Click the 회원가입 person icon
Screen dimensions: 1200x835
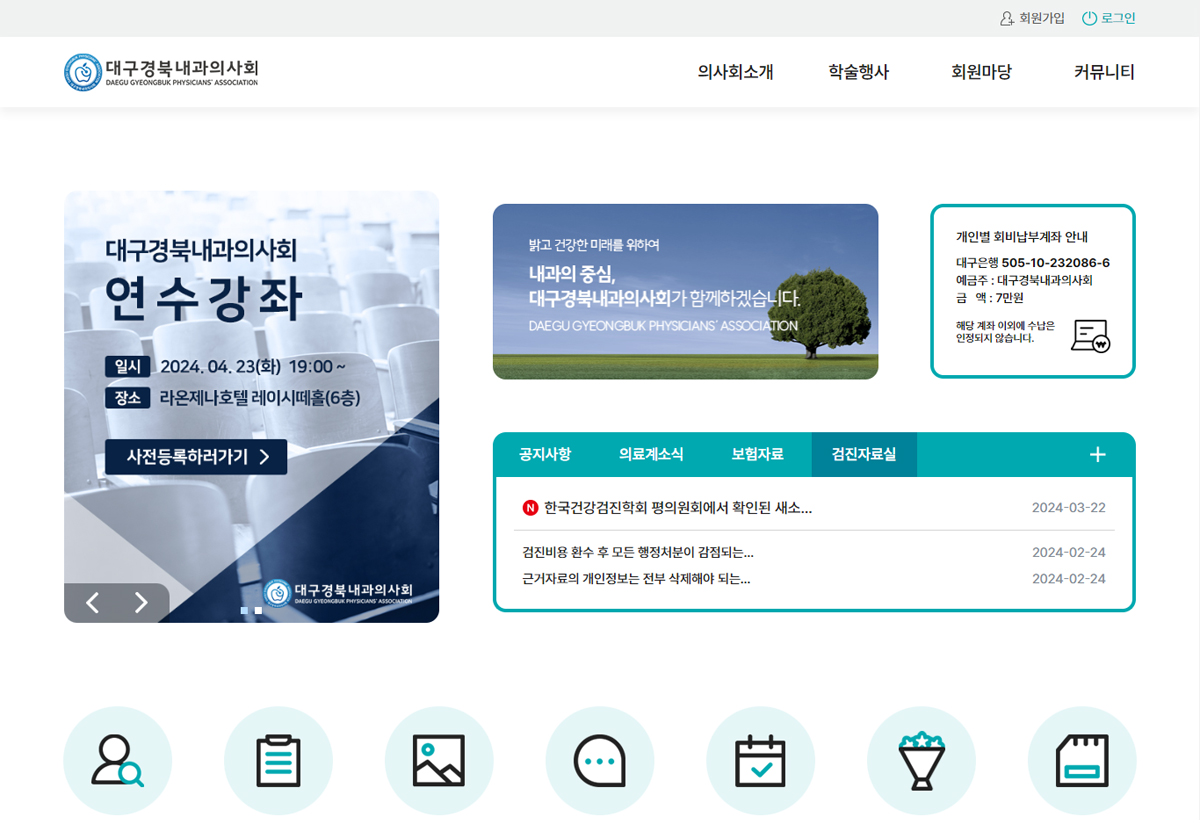(1007, 18)
